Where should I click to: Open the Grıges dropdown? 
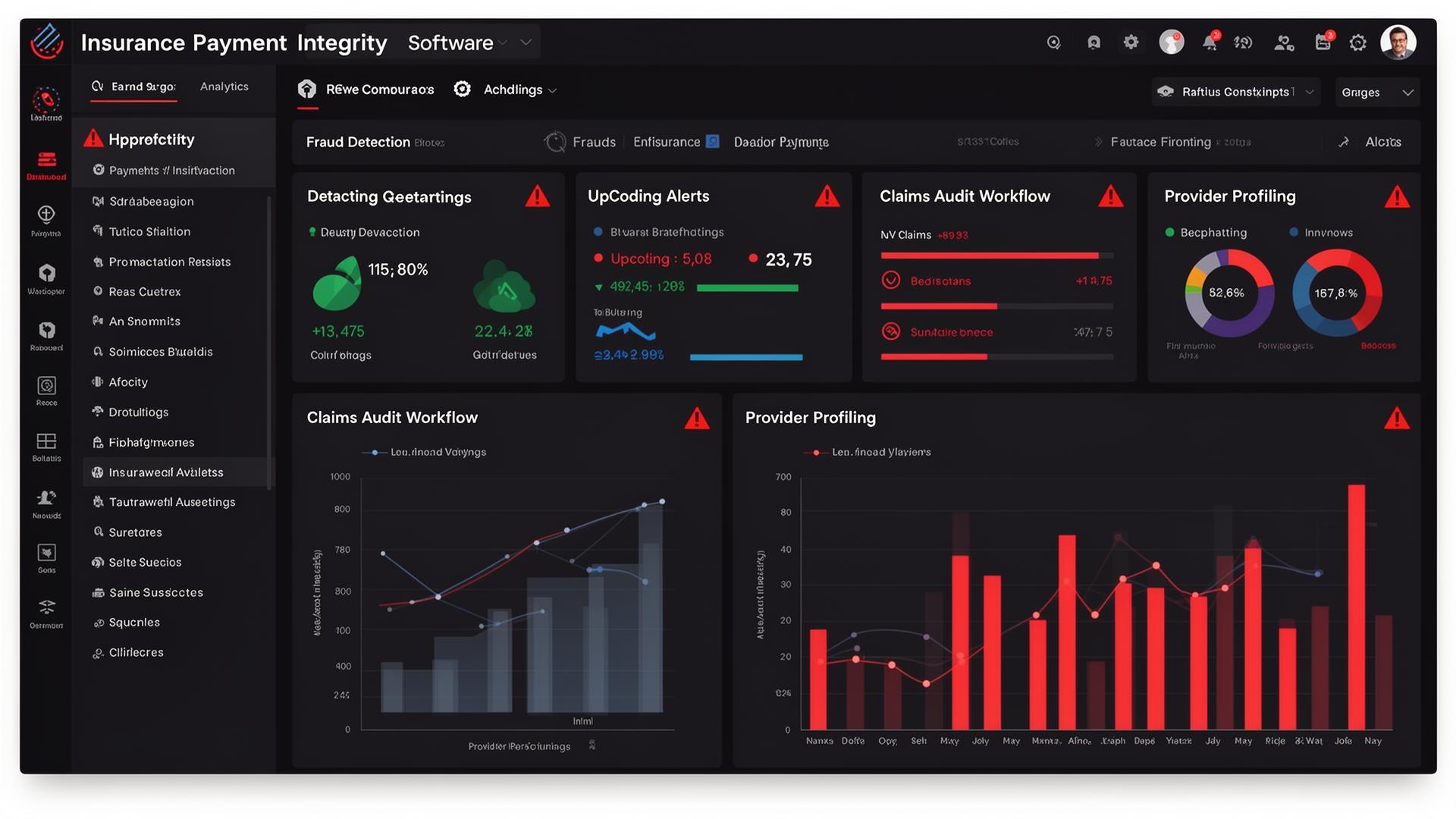(x=1377, y=93)
